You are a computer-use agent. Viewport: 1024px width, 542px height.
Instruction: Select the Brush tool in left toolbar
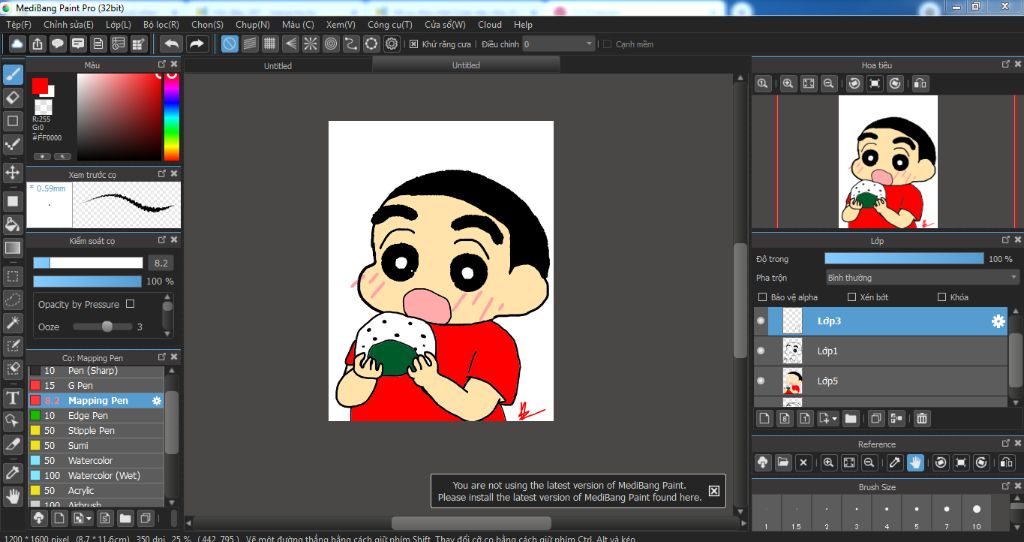12,74
